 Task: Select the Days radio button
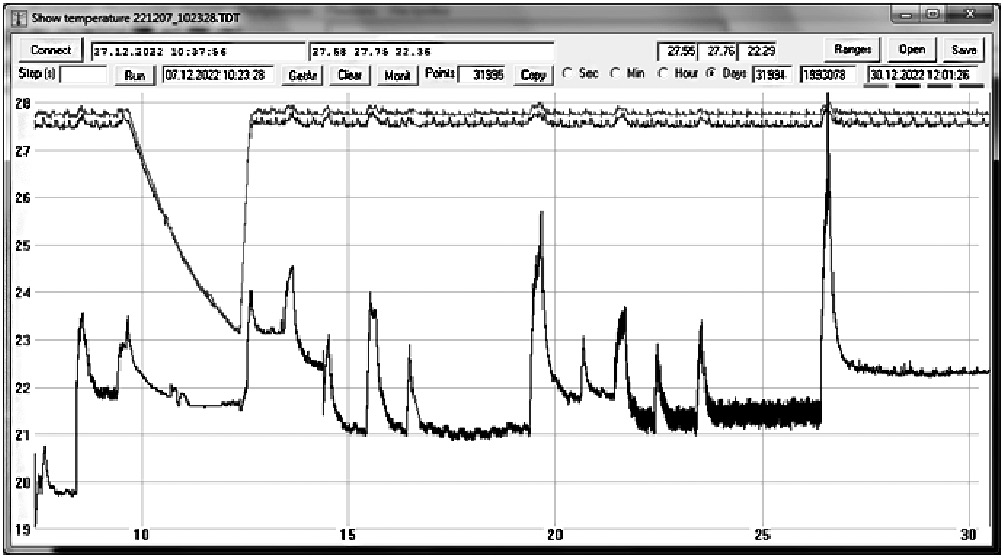711,74
